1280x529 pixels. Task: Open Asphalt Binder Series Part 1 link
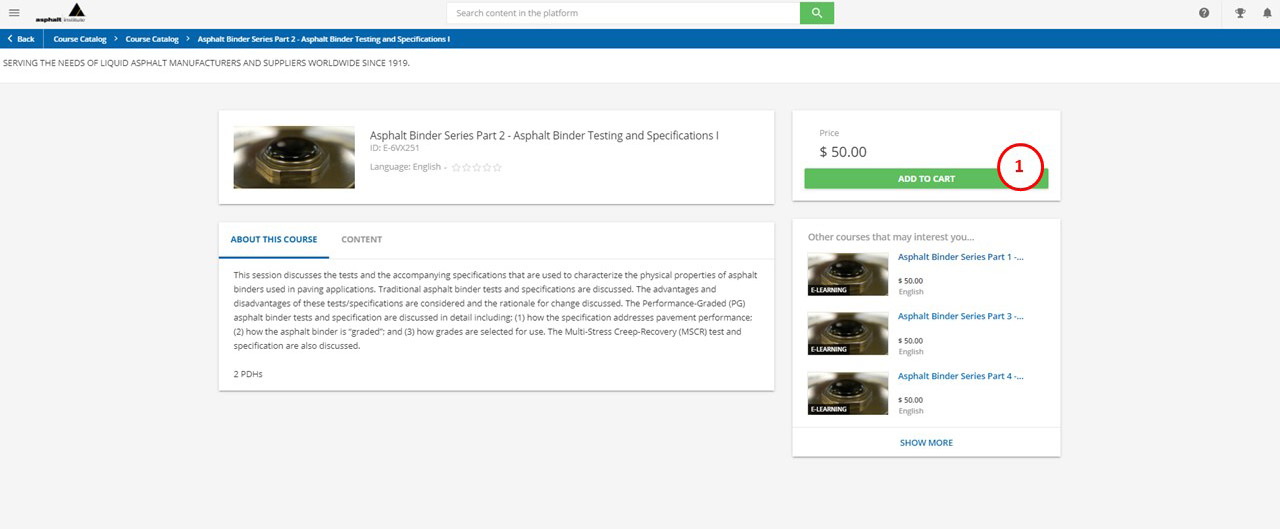960,257
